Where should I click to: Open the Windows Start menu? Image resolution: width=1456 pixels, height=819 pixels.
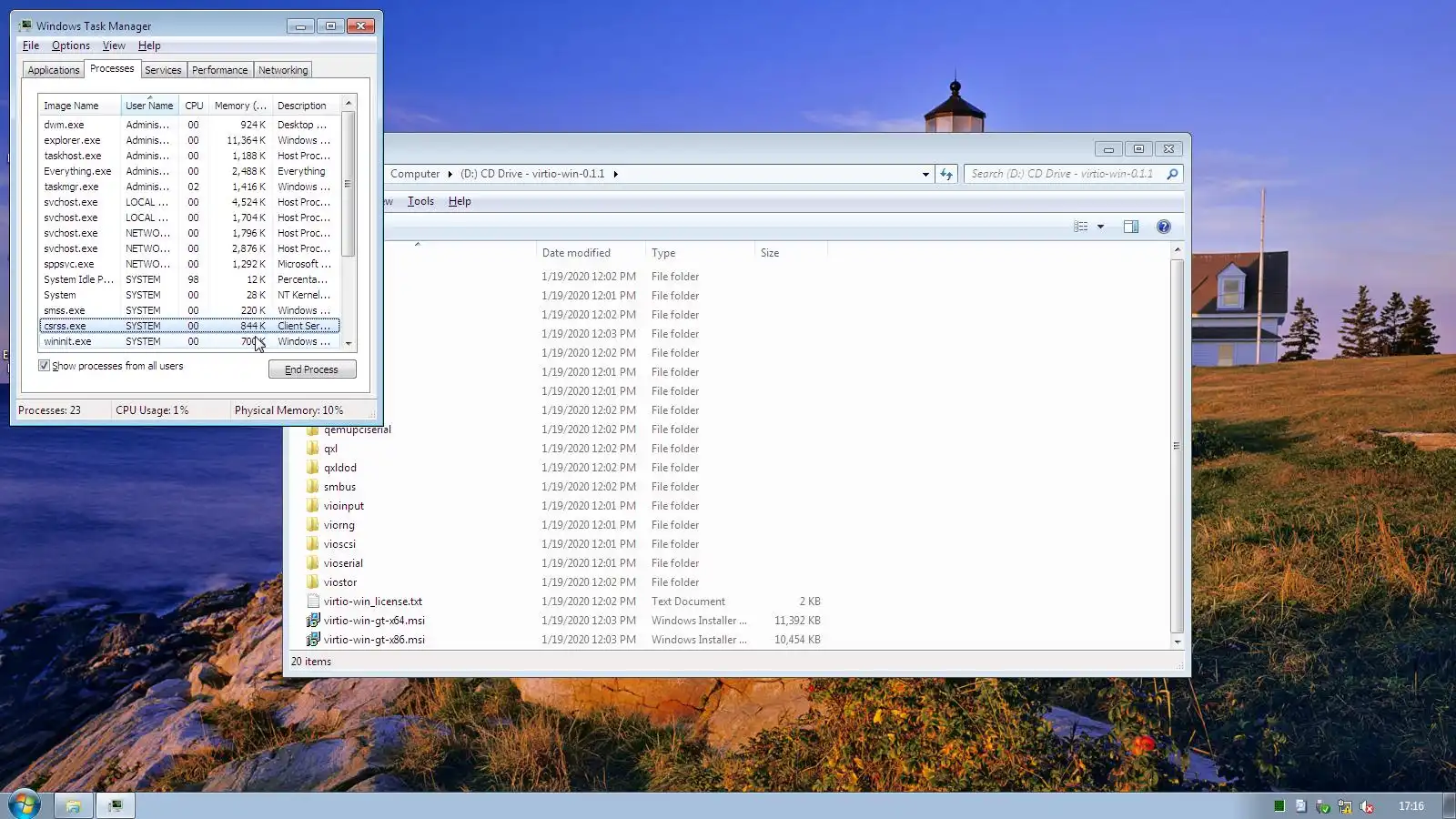(x=24, y=804)
